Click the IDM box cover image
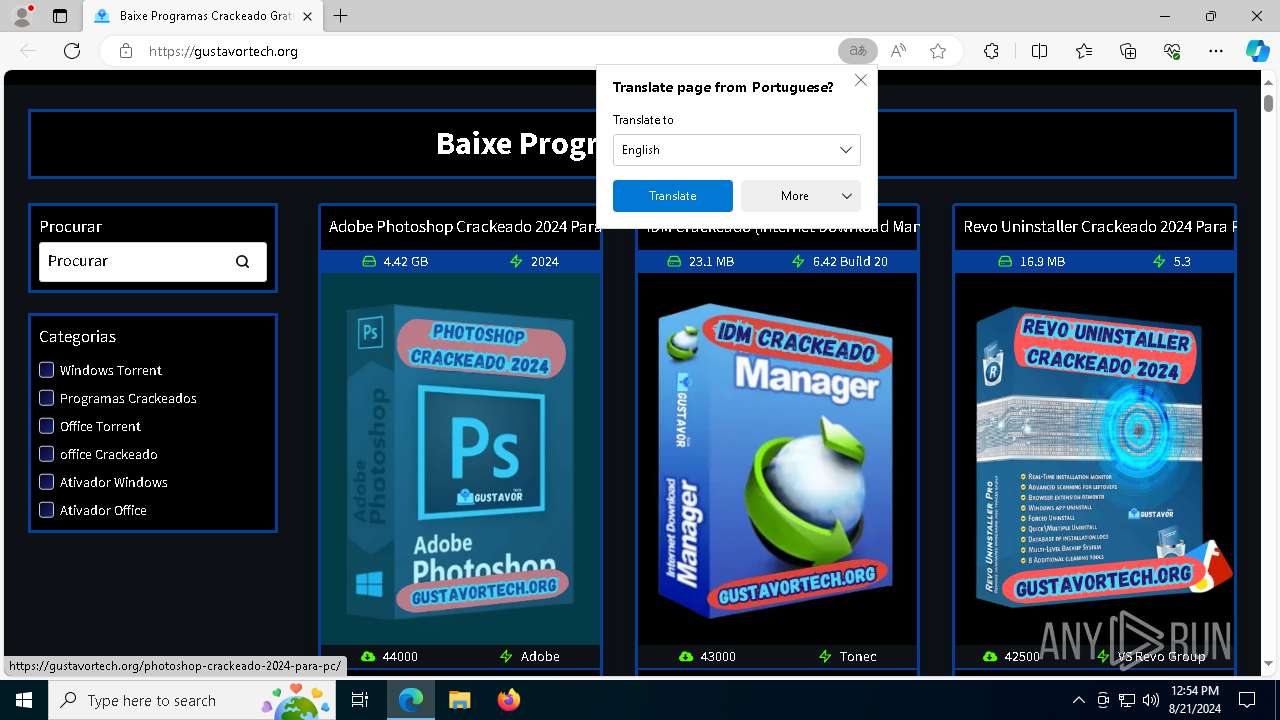 pyautogui.click(x=777, y=460)
